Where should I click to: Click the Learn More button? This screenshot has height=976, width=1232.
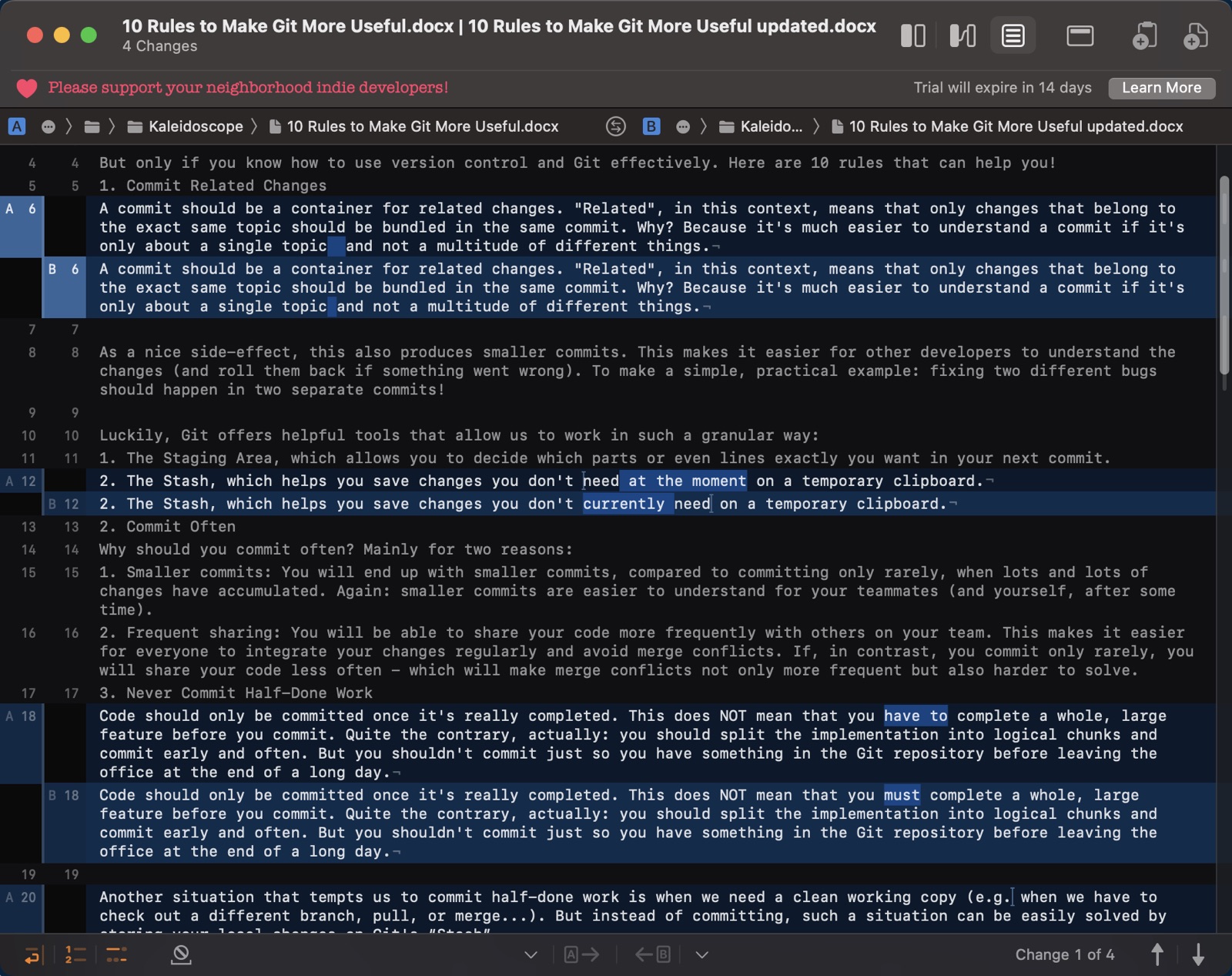click(x=1161, y=87)
